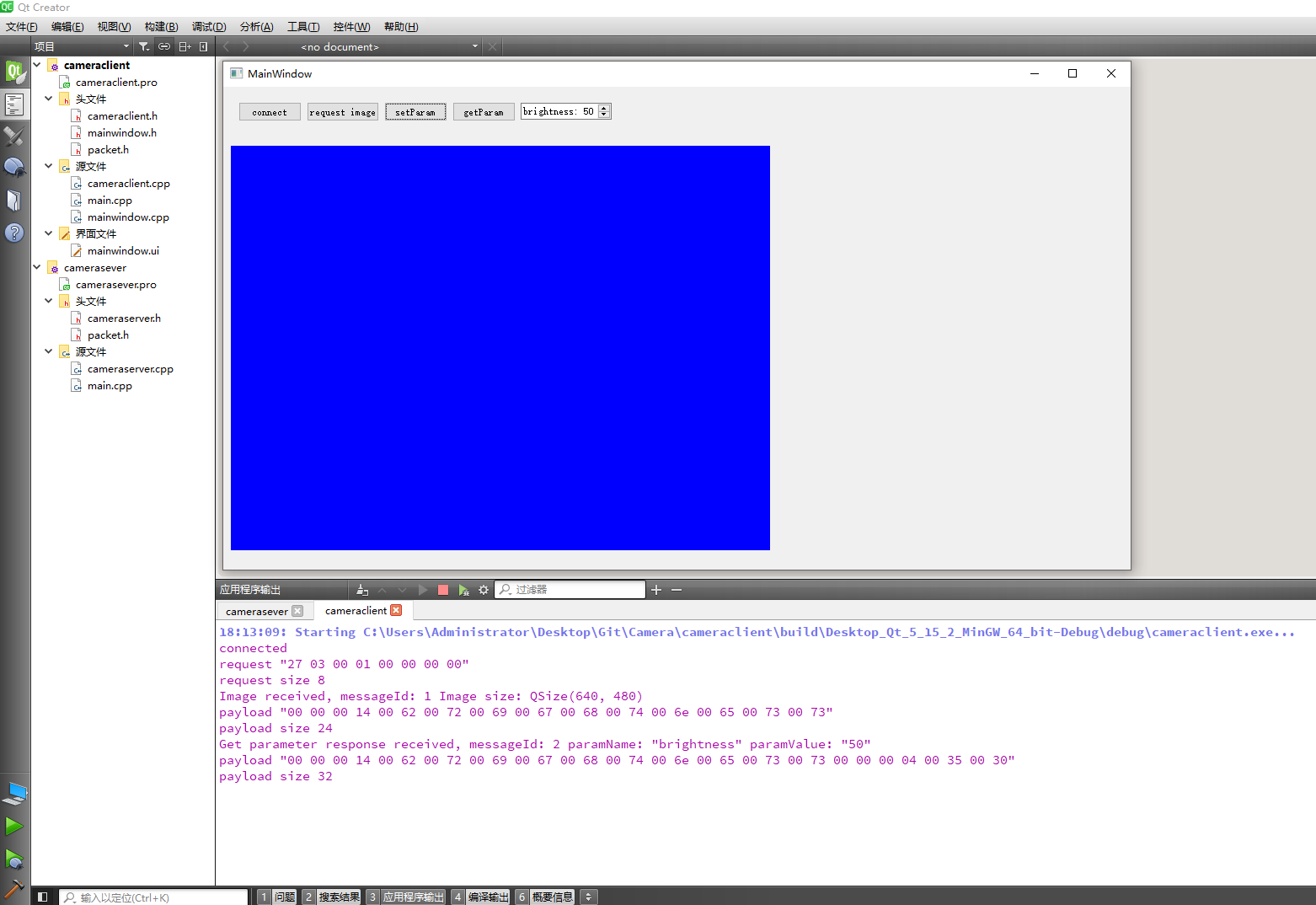
Task: Collapse camerasever 源文件 folder
Action: point(49,351)
